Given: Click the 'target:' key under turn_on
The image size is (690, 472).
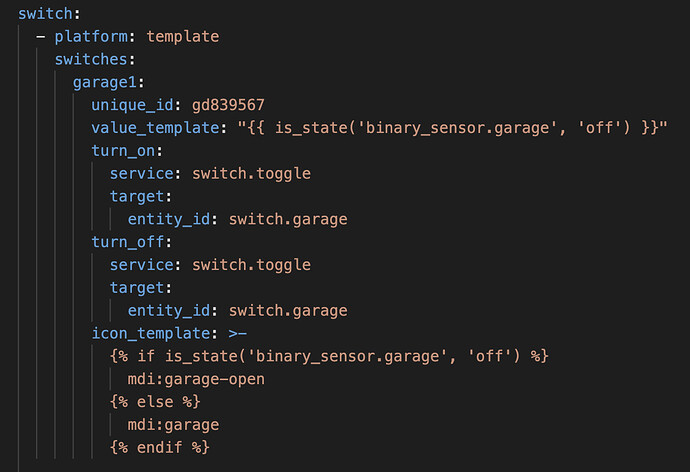Looking at the screenshot, I should [141, 196].
